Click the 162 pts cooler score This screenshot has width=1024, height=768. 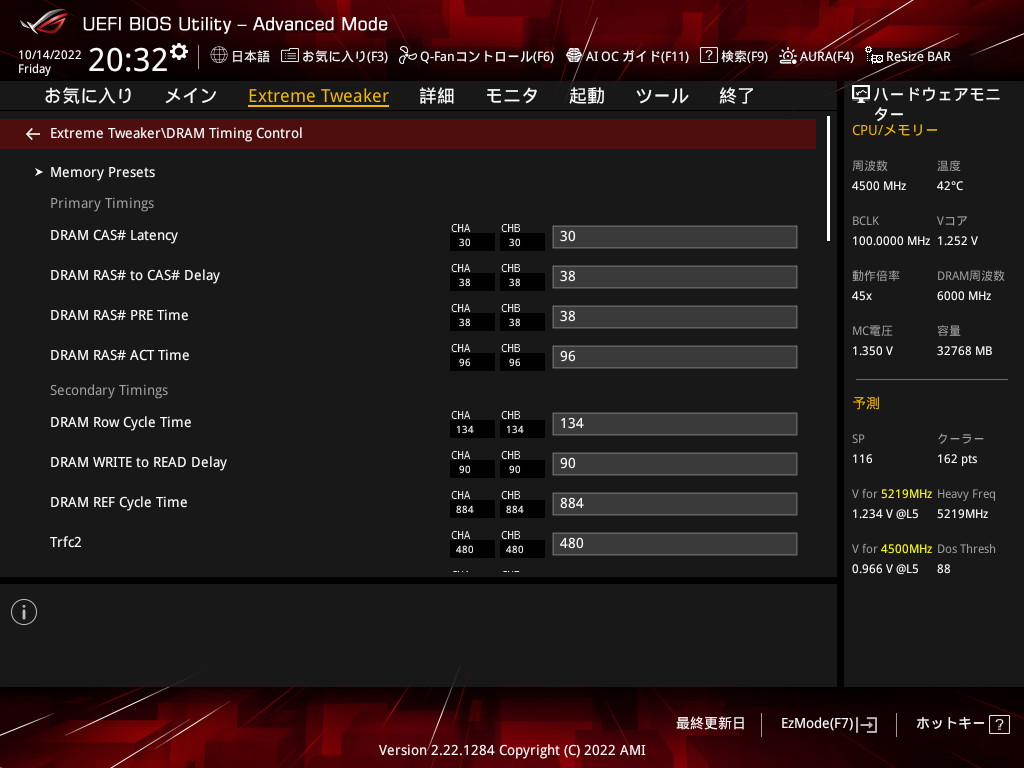point(957,459)
